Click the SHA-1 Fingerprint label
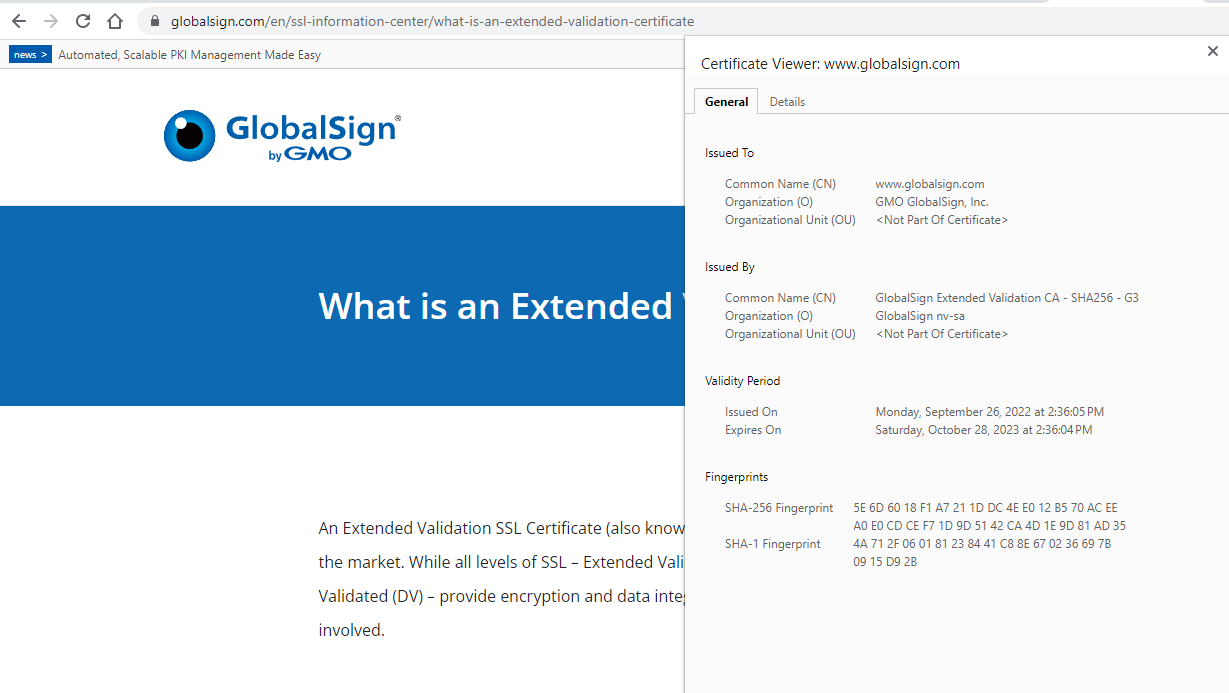 773,544
